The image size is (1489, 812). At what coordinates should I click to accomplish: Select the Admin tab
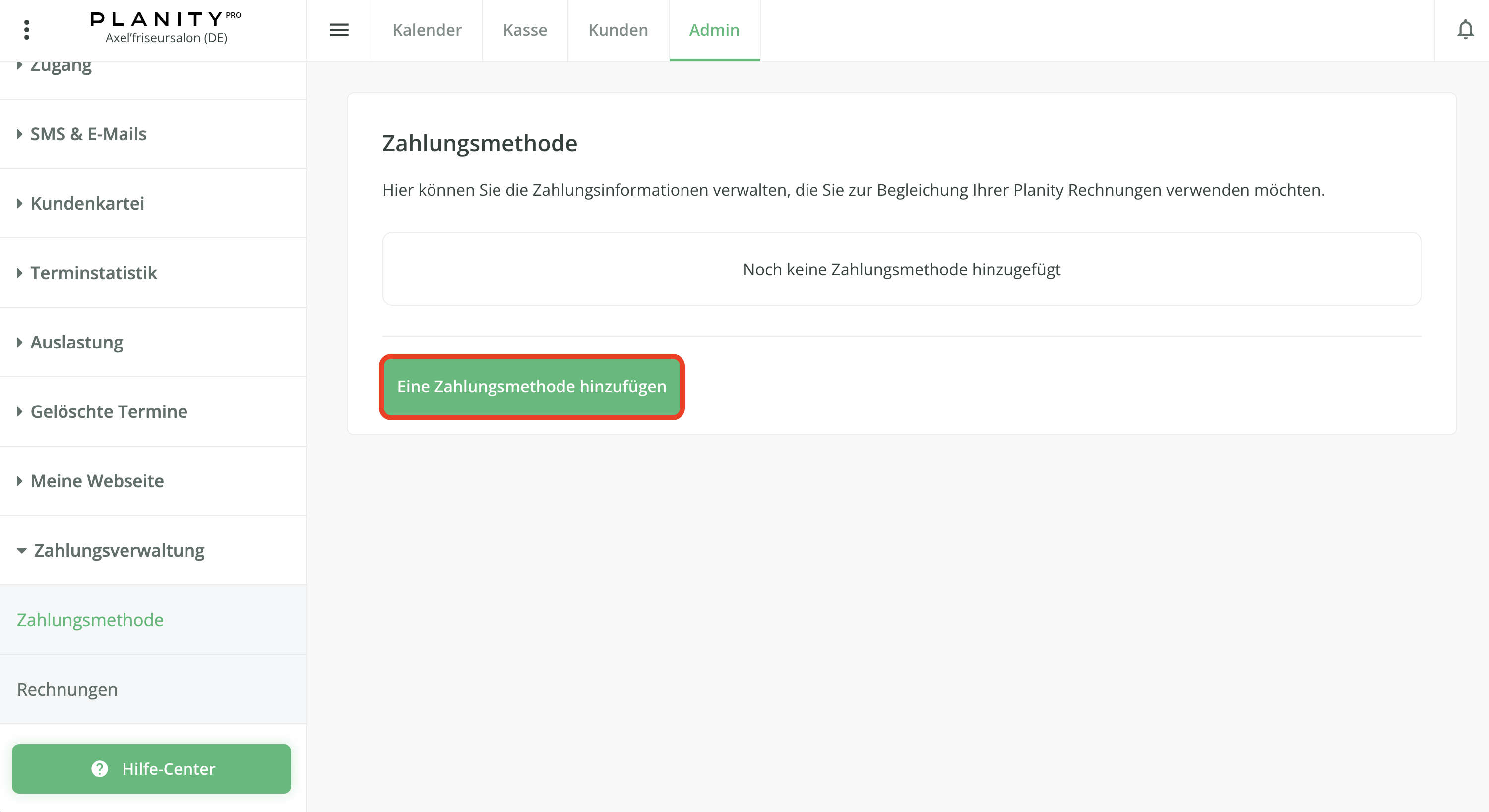(x=714, y=29)
